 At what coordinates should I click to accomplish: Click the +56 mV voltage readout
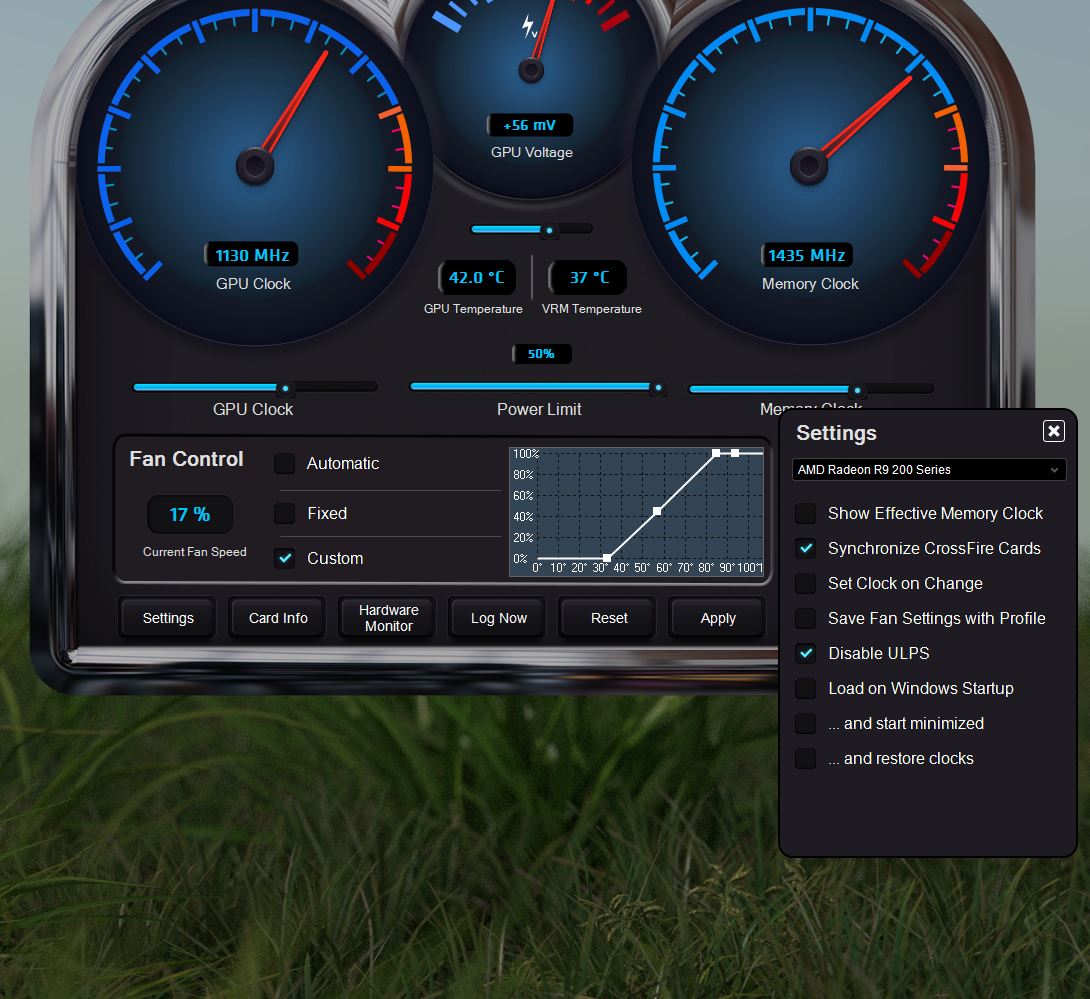click(x=530, y=125)
